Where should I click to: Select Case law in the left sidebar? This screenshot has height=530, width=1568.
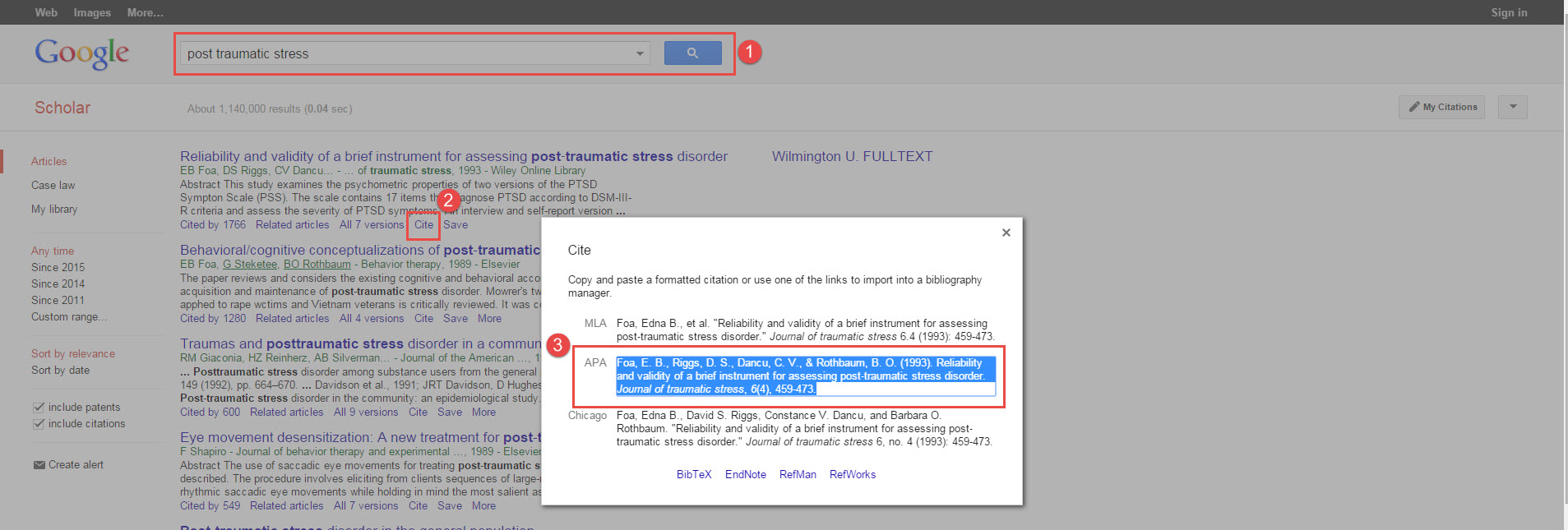pos(53,185)
